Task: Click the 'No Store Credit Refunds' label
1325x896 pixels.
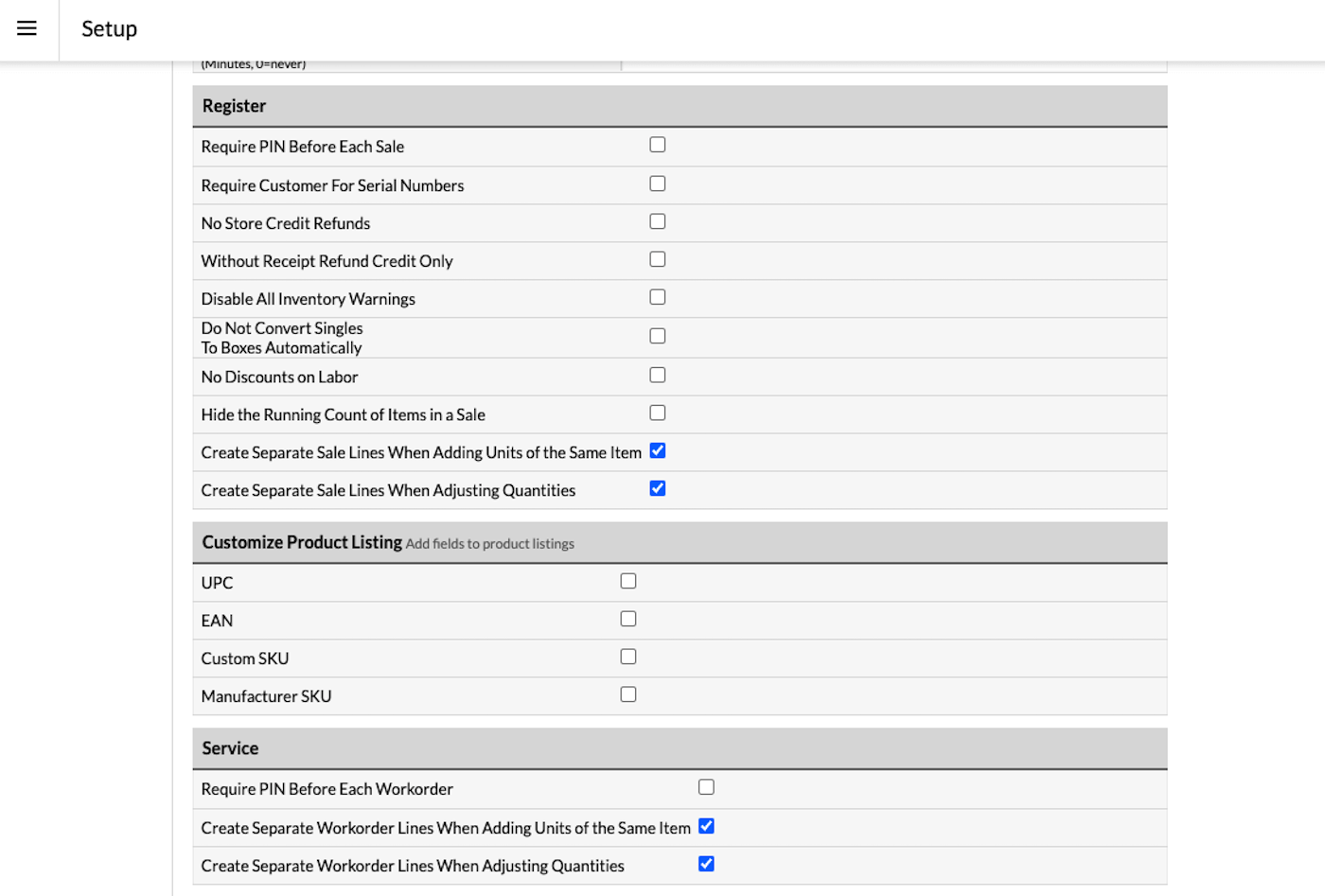Action: click(286, 223)
